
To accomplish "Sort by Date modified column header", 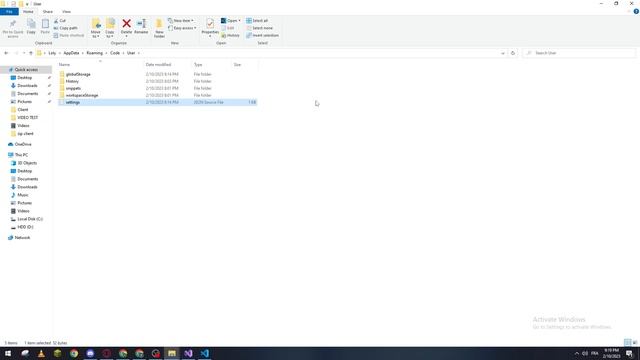I will point(167,64).
